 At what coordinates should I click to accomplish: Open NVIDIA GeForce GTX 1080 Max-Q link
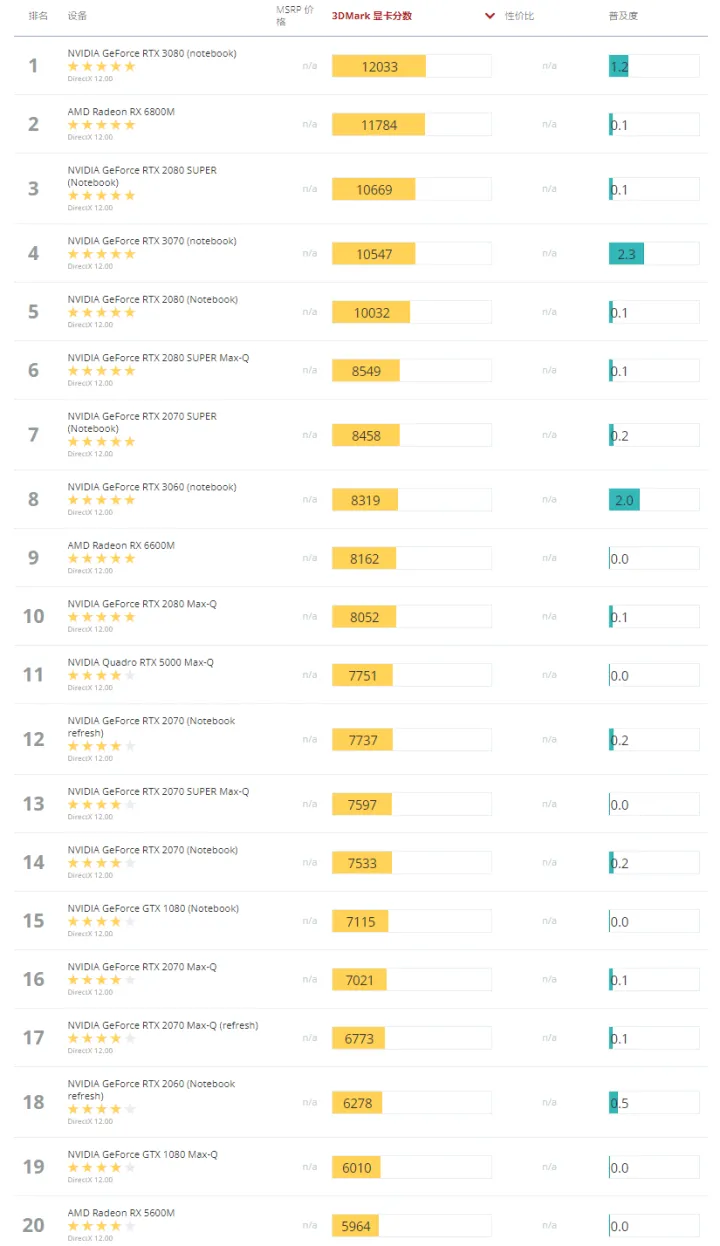point(142,1155)
